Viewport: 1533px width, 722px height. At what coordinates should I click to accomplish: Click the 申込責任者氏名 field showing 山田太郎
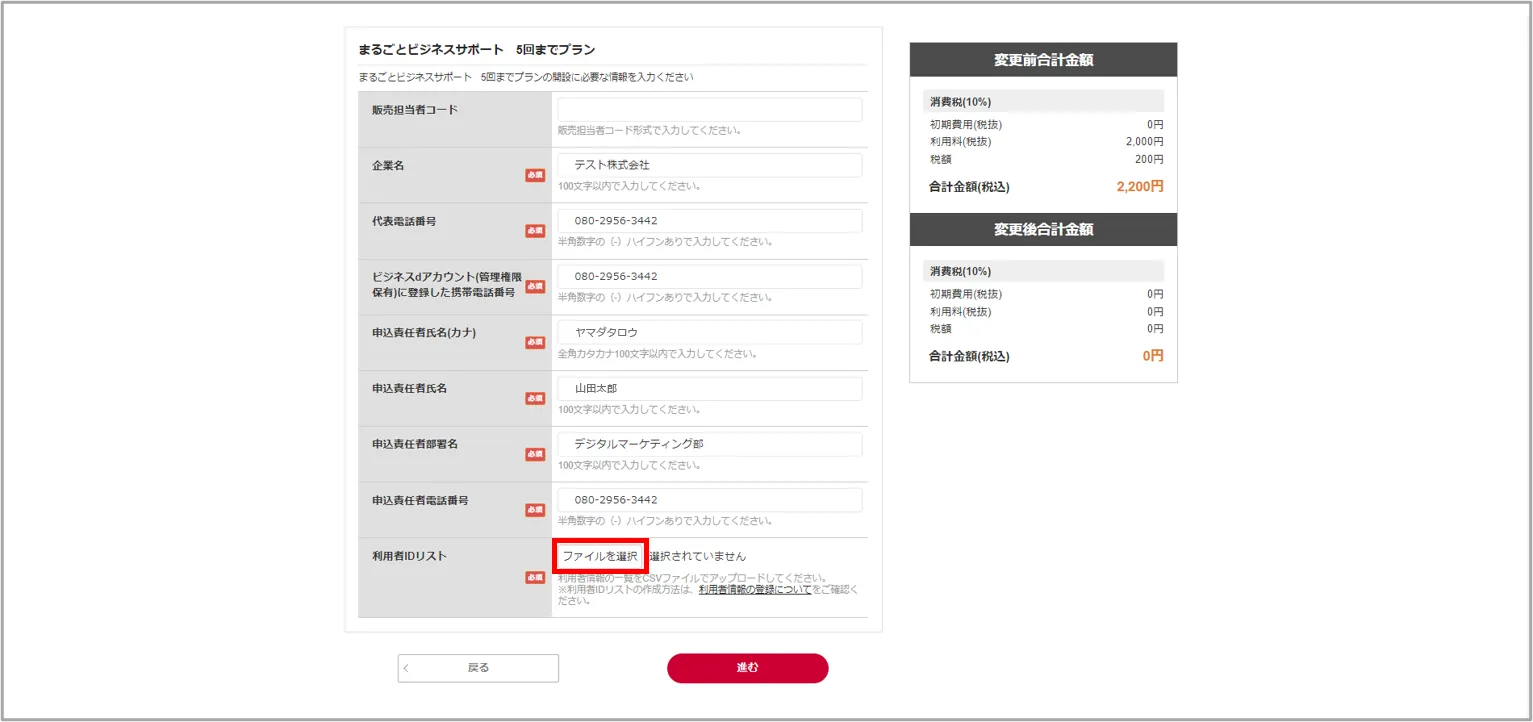coord(709,388)
